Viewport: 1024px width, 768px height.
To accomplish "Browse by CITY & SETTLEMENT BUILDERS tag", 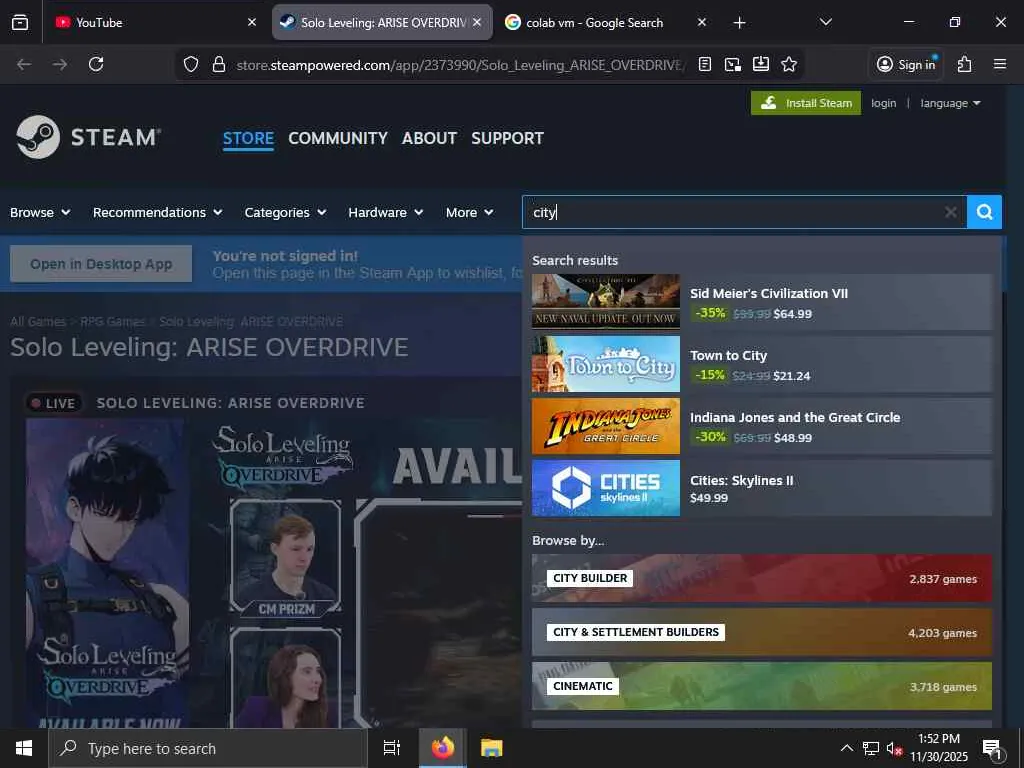I will [x=761, y=632].
